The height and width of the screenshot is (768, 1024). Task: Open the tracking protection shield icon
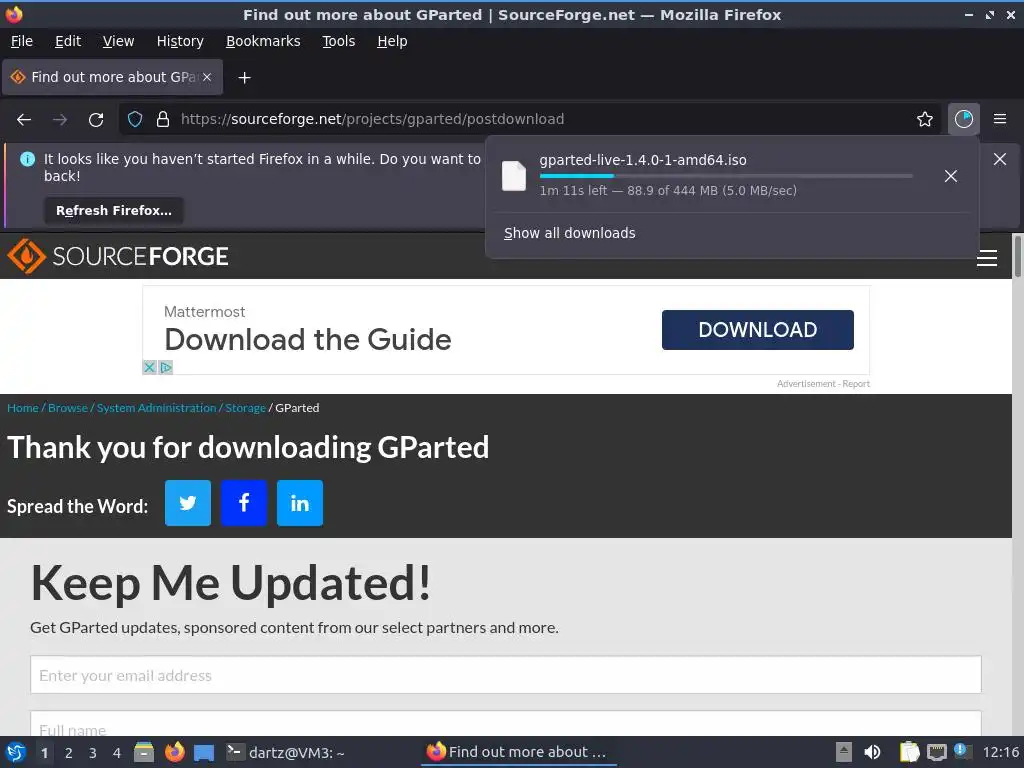click(135, 120)
